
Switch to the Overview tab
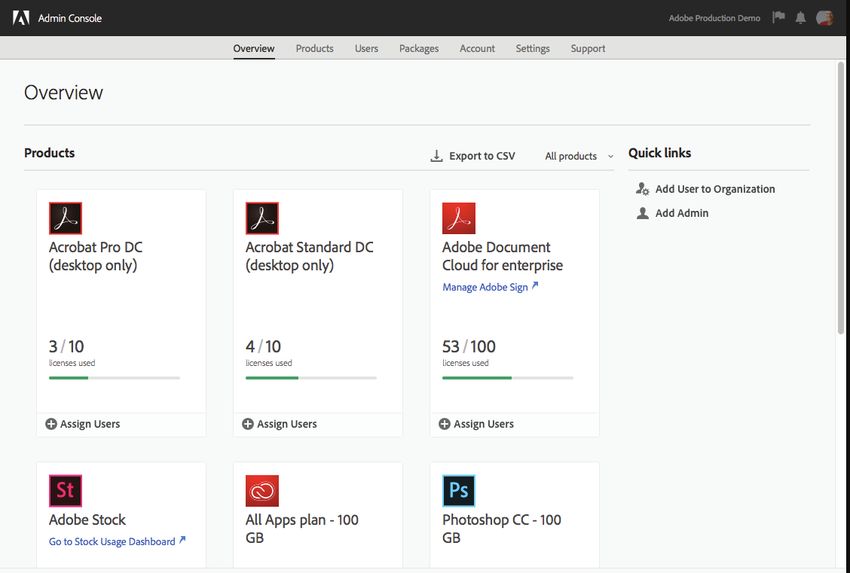click(254, 48)
